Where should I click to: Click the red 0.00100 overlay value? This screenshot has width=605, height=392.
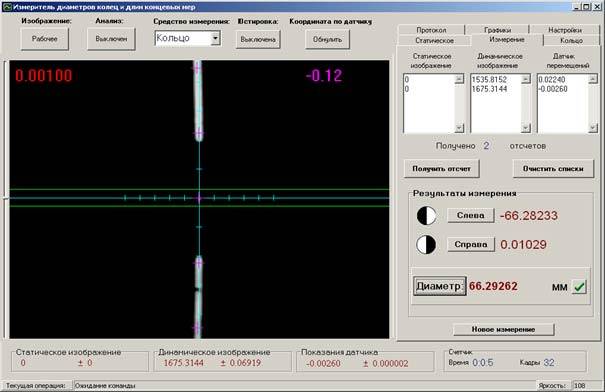click(x=44, y=76)
